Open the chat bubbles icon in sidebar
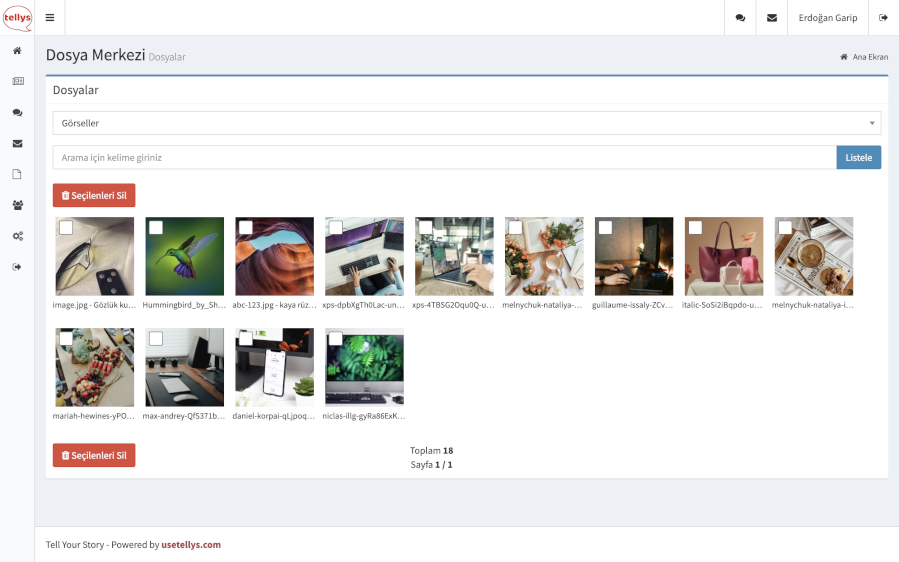Viewport: 899px width, 562px height. click(x=17, y=113)
